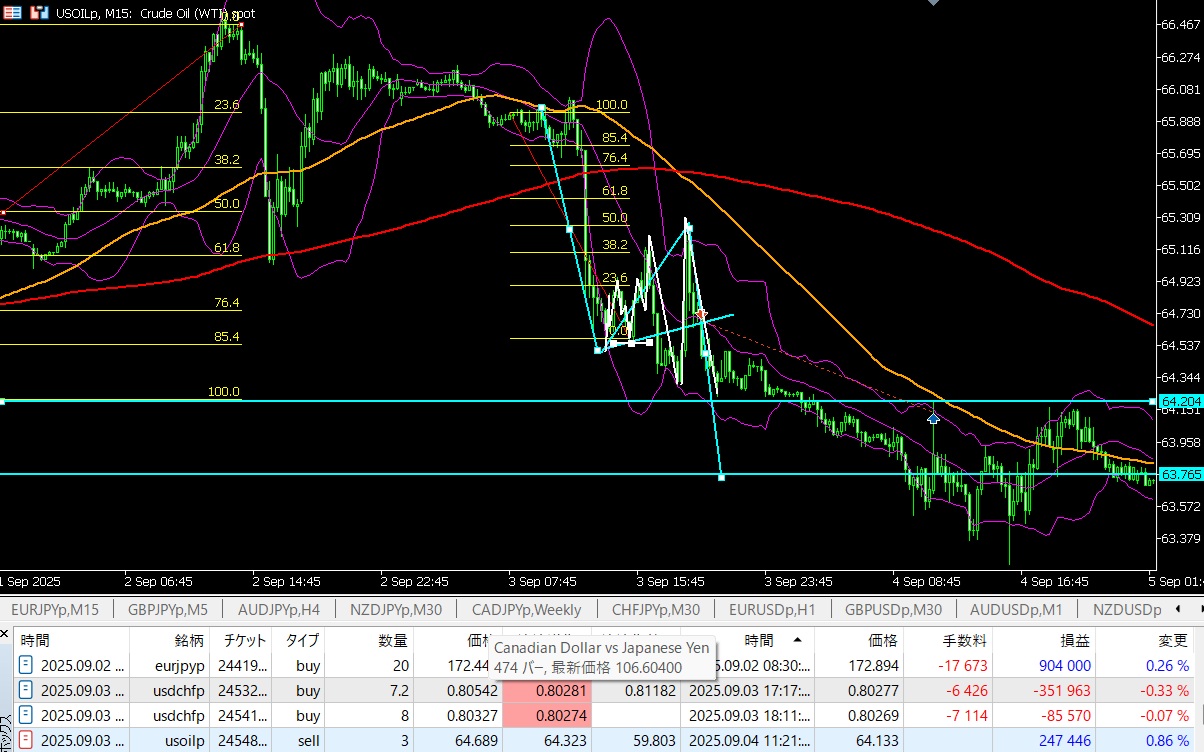Click the red sell entry marker on the chart

[701, 315]
